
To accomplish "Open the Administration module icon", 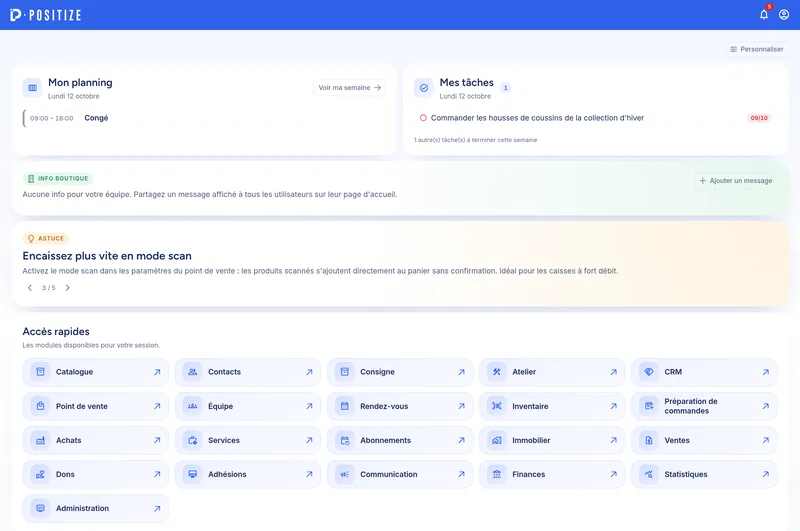I will click(x=40, y=509).
